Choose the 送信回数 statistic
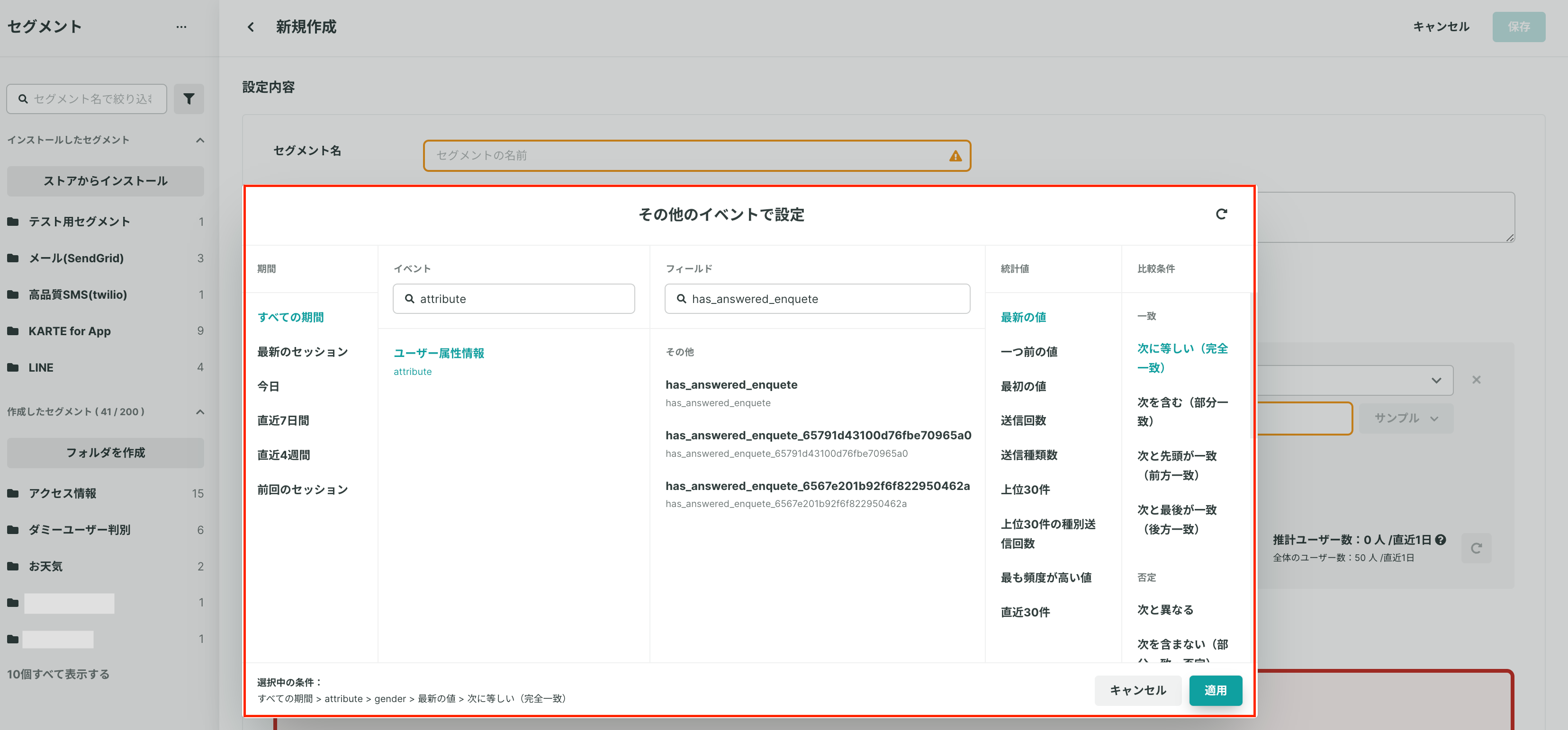1568x730 pixels. click(1023, 420)
